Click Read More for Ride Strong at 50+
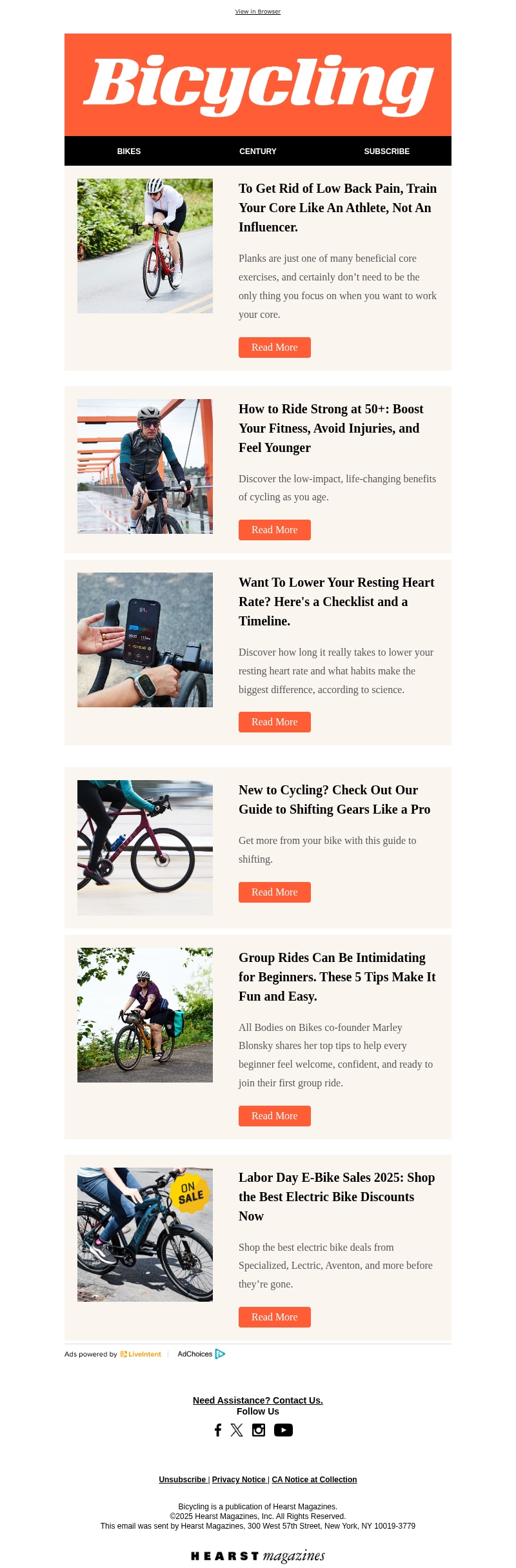516x1568 pixels. (x=275, y=530)
